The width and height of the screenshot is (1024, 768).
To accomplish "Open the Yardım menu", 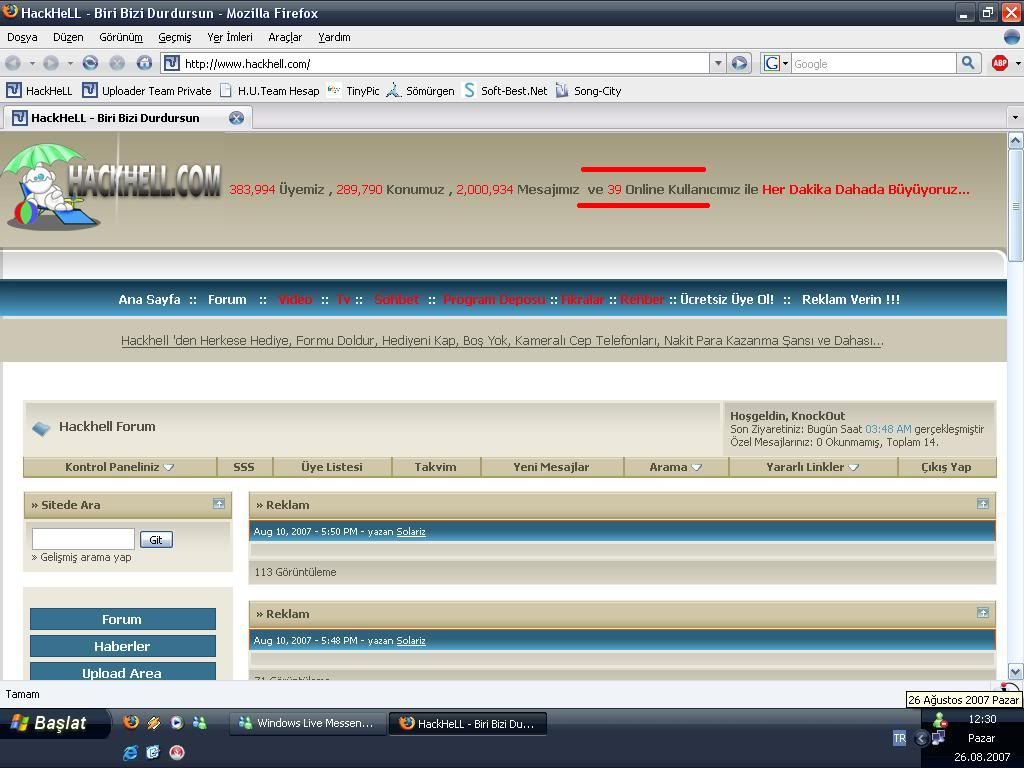I will (x=334, y=37).
